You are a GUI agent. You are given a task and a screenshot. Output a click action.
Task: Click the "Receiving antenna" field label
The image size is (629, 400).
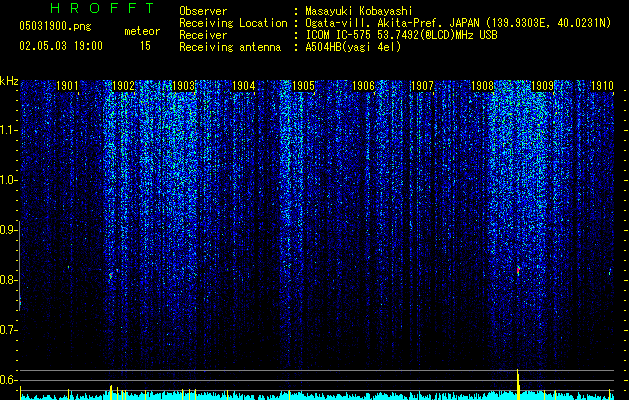pyautogui.click(x=230, y=47)
